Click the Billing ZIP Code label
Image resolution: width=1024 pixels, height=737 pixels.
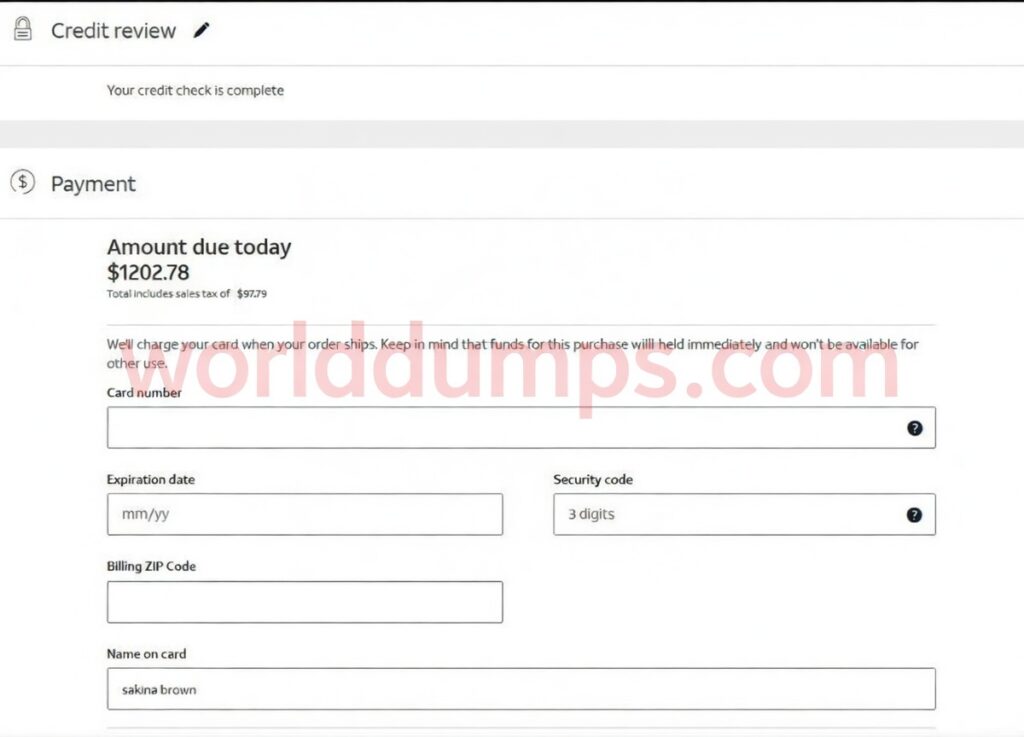point(151,566)
